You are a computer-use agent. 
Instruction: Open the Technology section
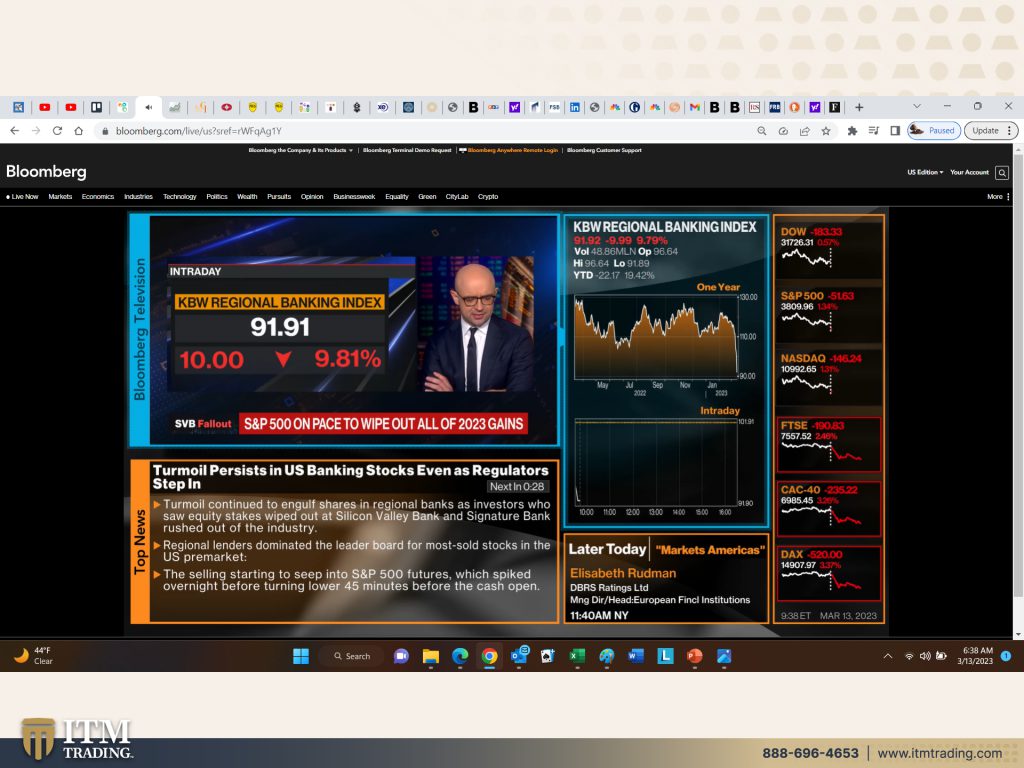(180, 197)
